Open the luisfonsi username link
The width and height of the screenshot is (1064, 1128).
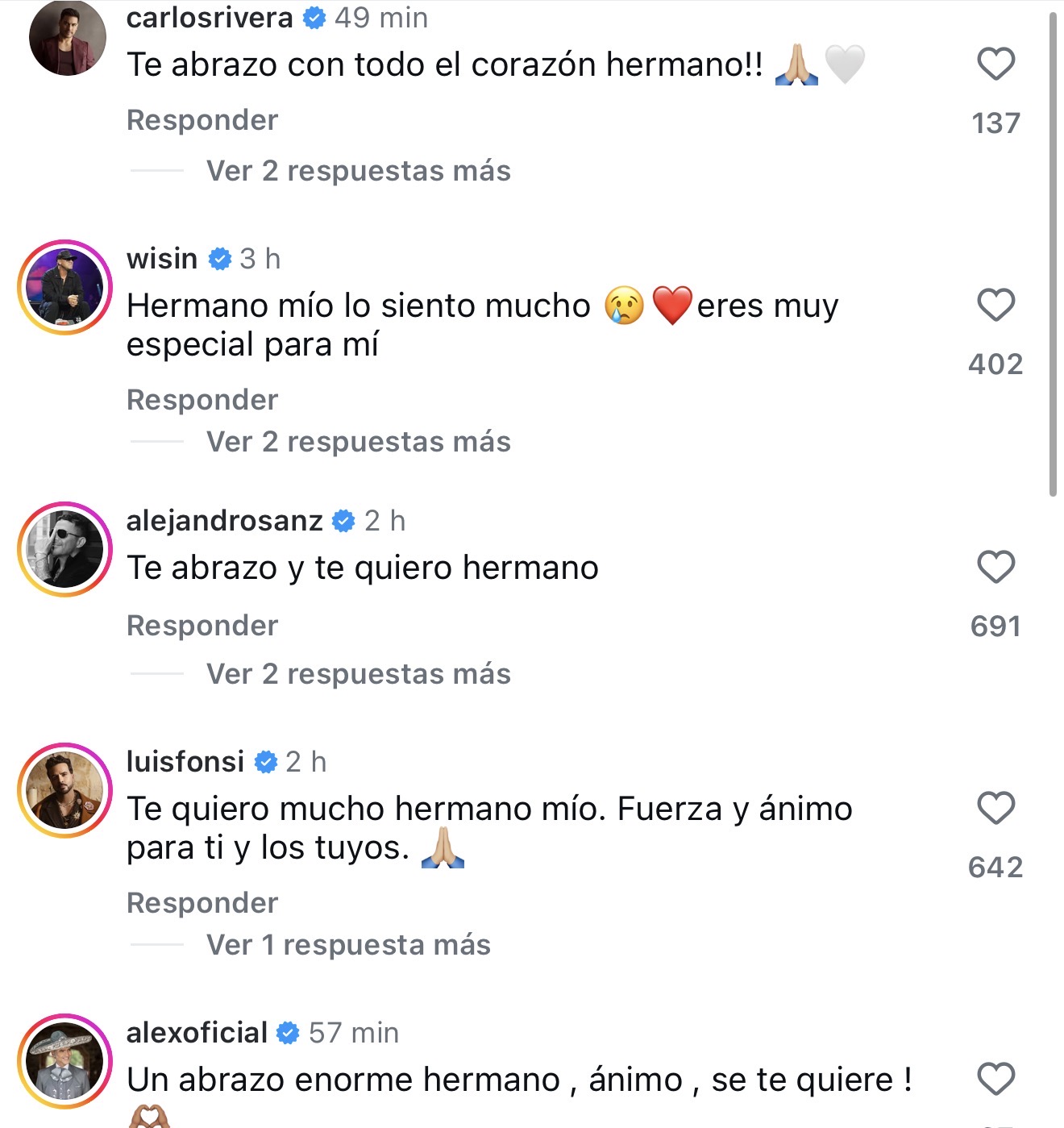[185, 761]
